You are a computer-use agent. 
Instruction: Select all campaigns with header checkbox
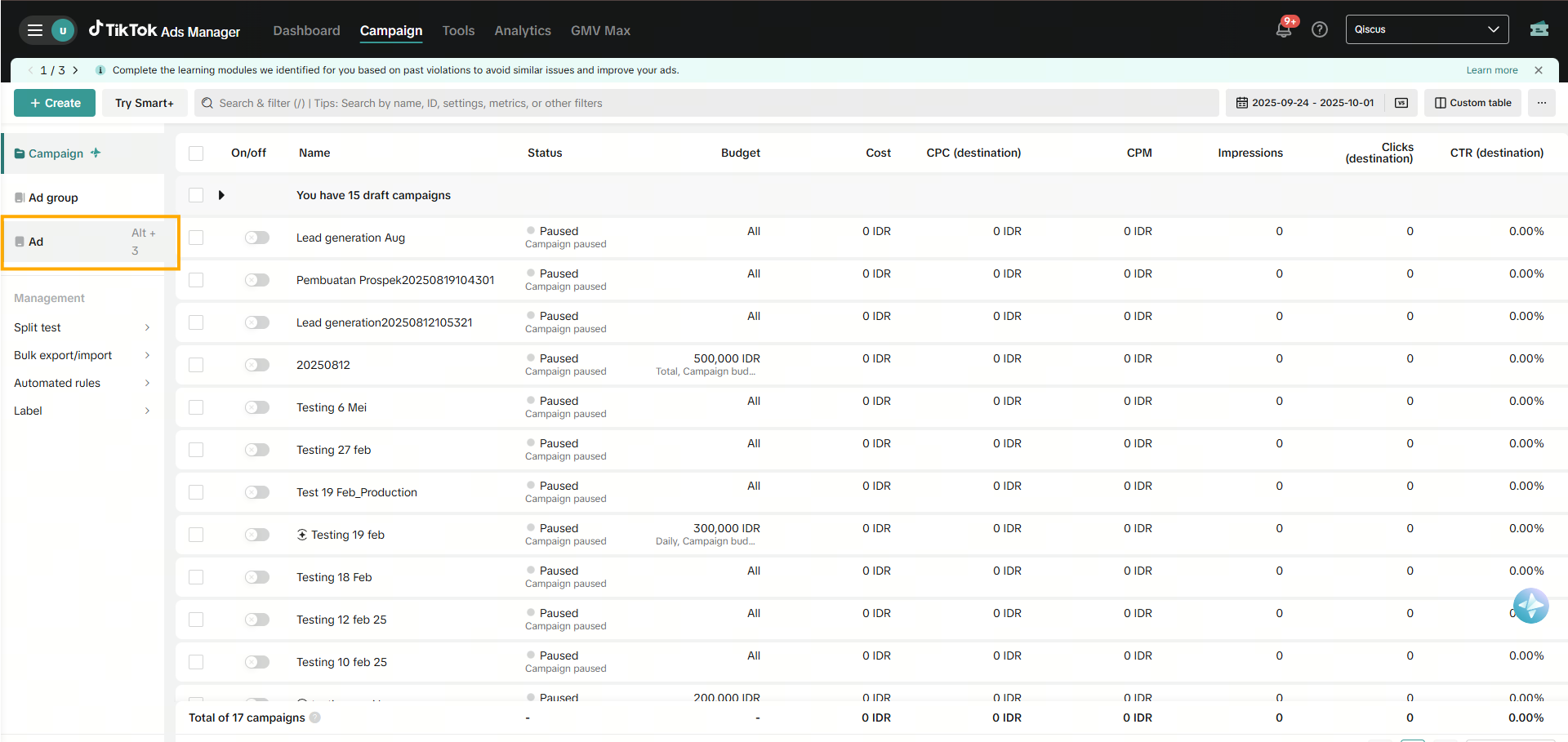tap(196, 153)
